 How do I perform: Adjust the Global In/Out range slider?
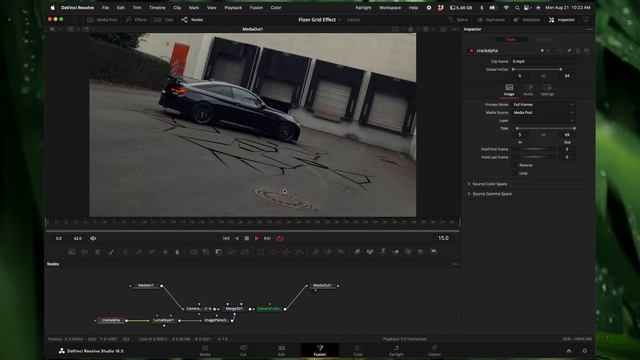(x=537, y=69)
